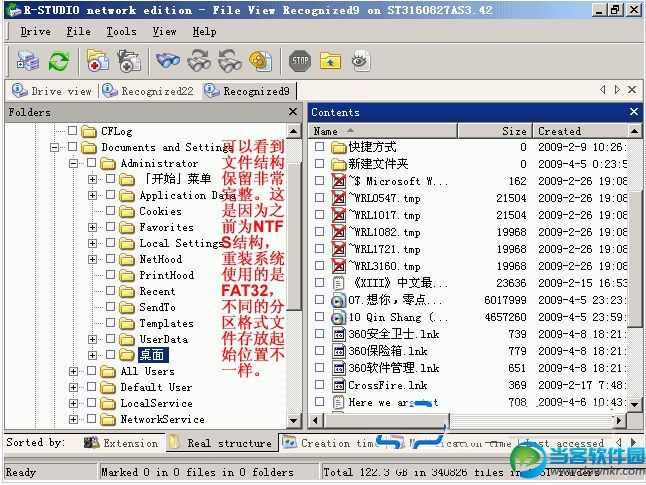Screen dimensions: 646x485
Task: Expand the NetHood folder node
Action: [92, 259]
